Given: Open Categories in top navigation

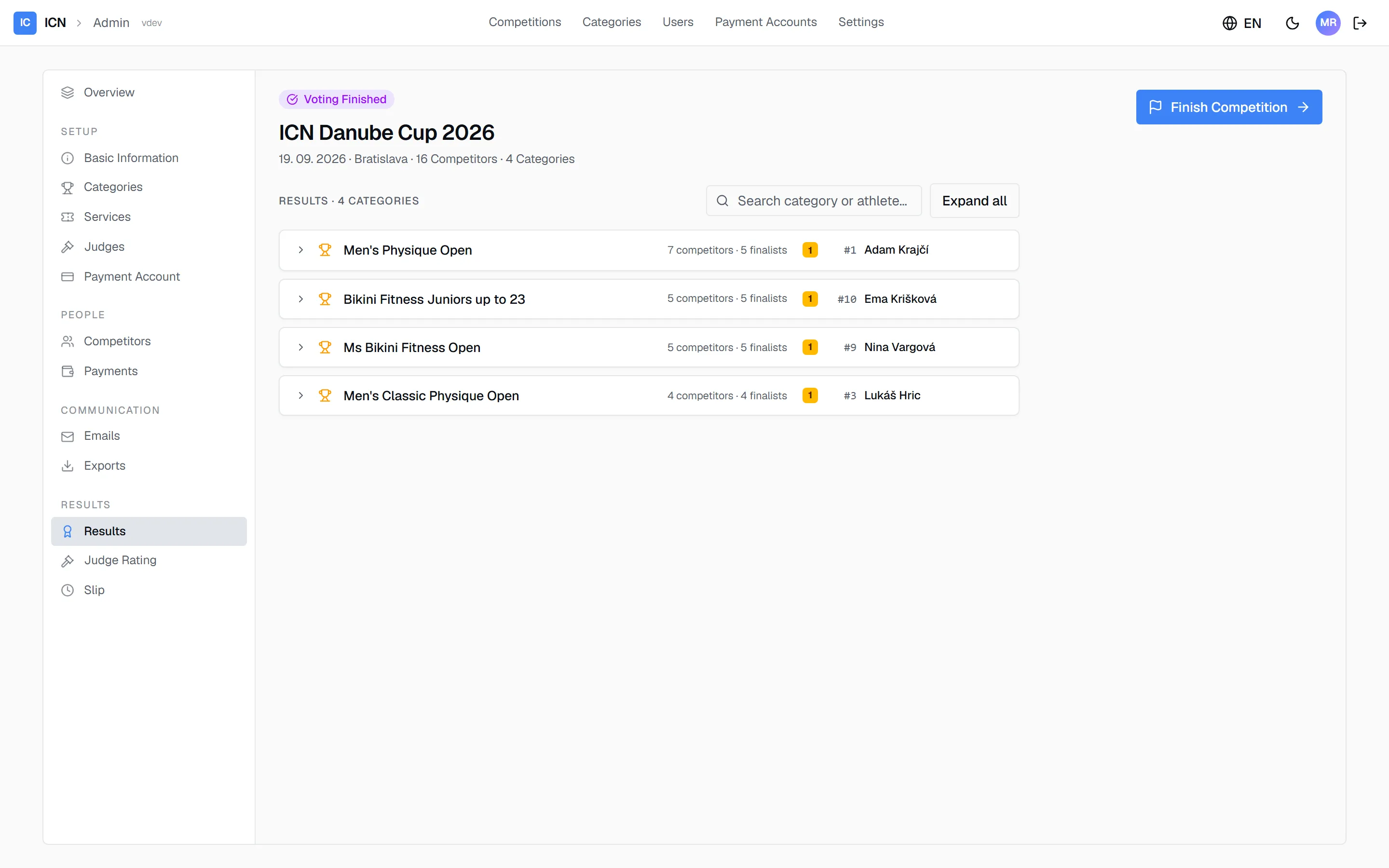Looking at the screenshot, I should coord(611,22).
